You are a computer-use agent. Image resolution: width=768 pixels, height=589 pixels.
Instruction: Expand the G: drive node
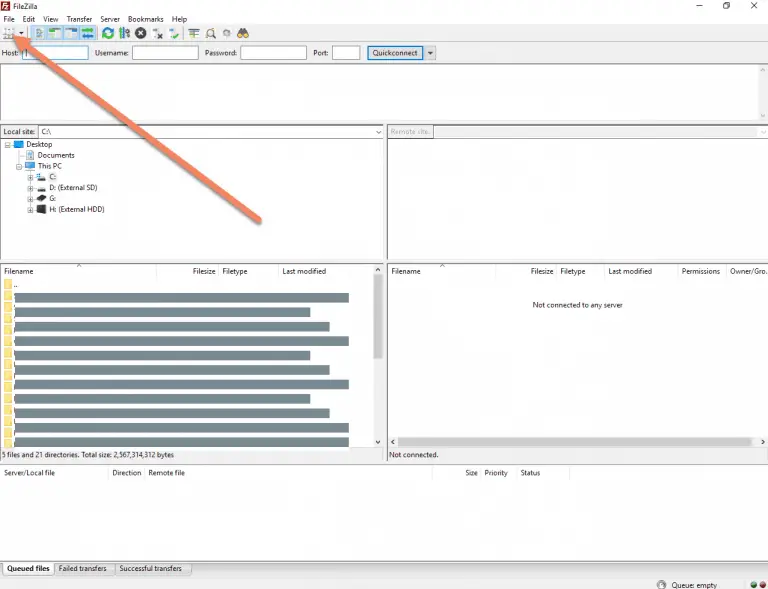point(30,199)
